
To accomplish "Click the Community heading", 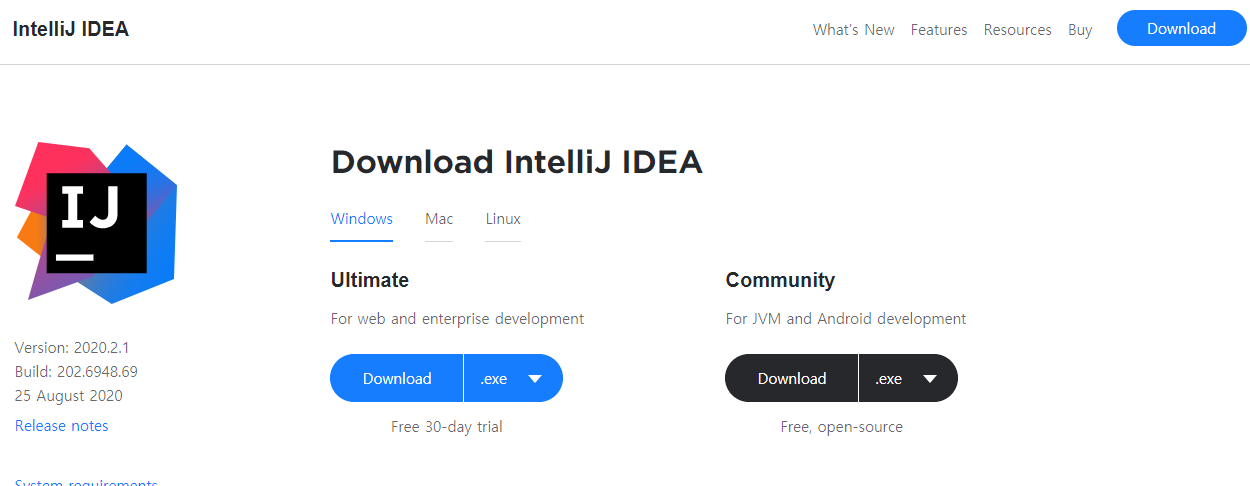I will pos(780,280).
